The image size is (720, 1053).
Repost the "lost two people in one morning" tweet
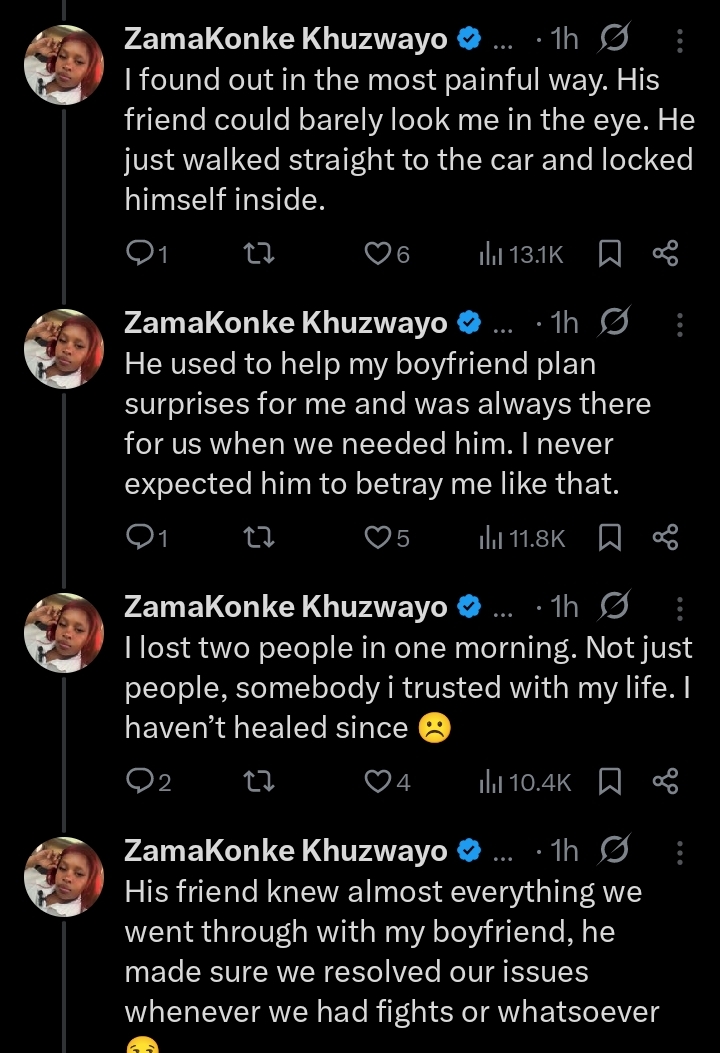click(260, 782)
